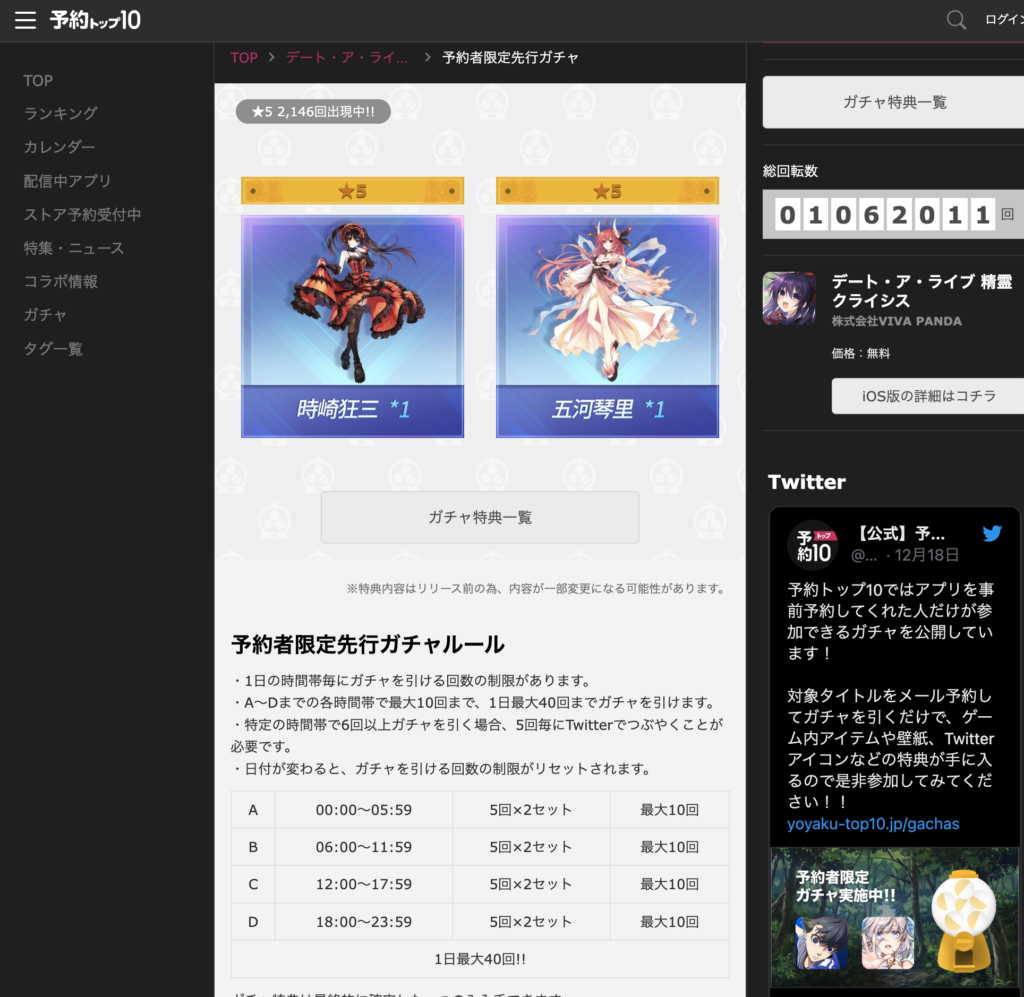Go to TOP in the sidebar
The image size is (1024, 997).
38,80
